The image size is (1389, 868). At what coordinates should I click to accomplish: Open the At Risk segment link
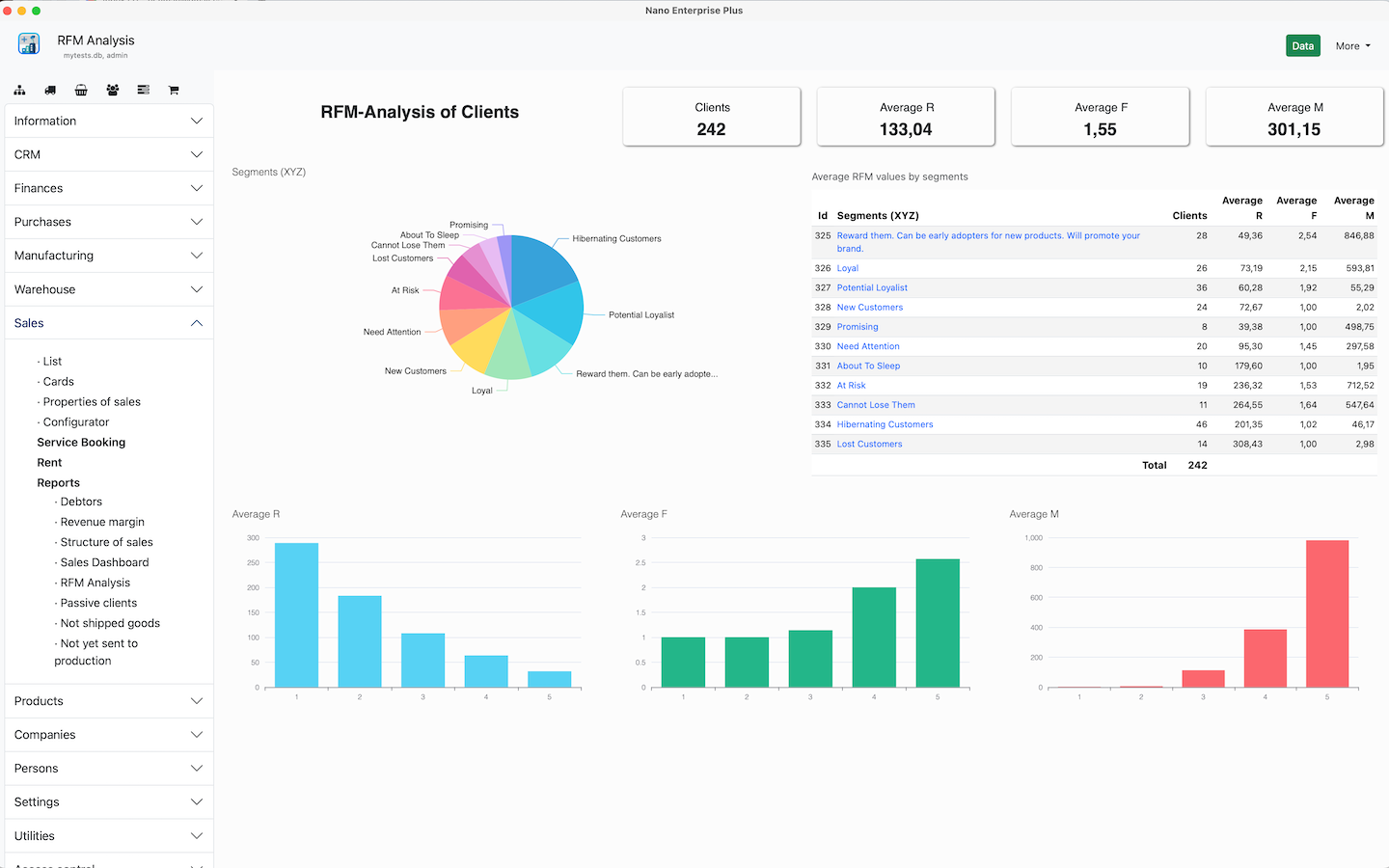tap(851, 385)
